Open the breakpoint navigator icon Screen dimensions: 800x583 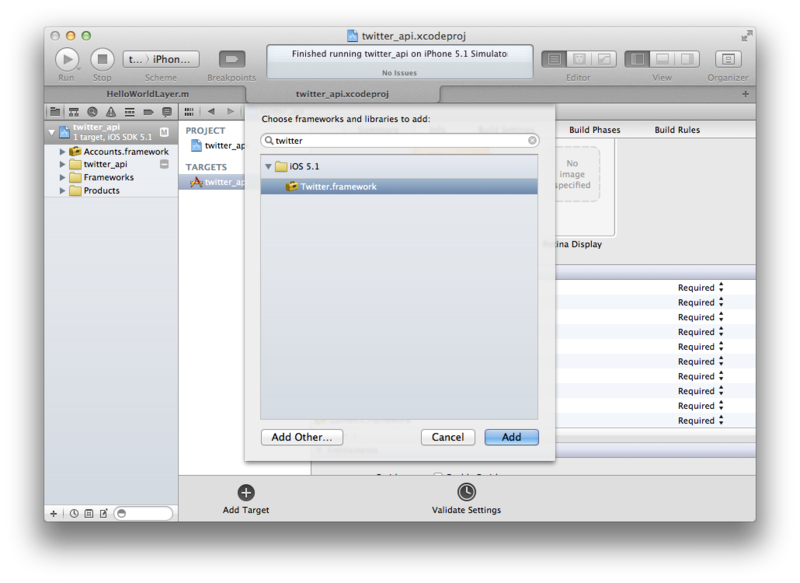click(x=148, y=112)
